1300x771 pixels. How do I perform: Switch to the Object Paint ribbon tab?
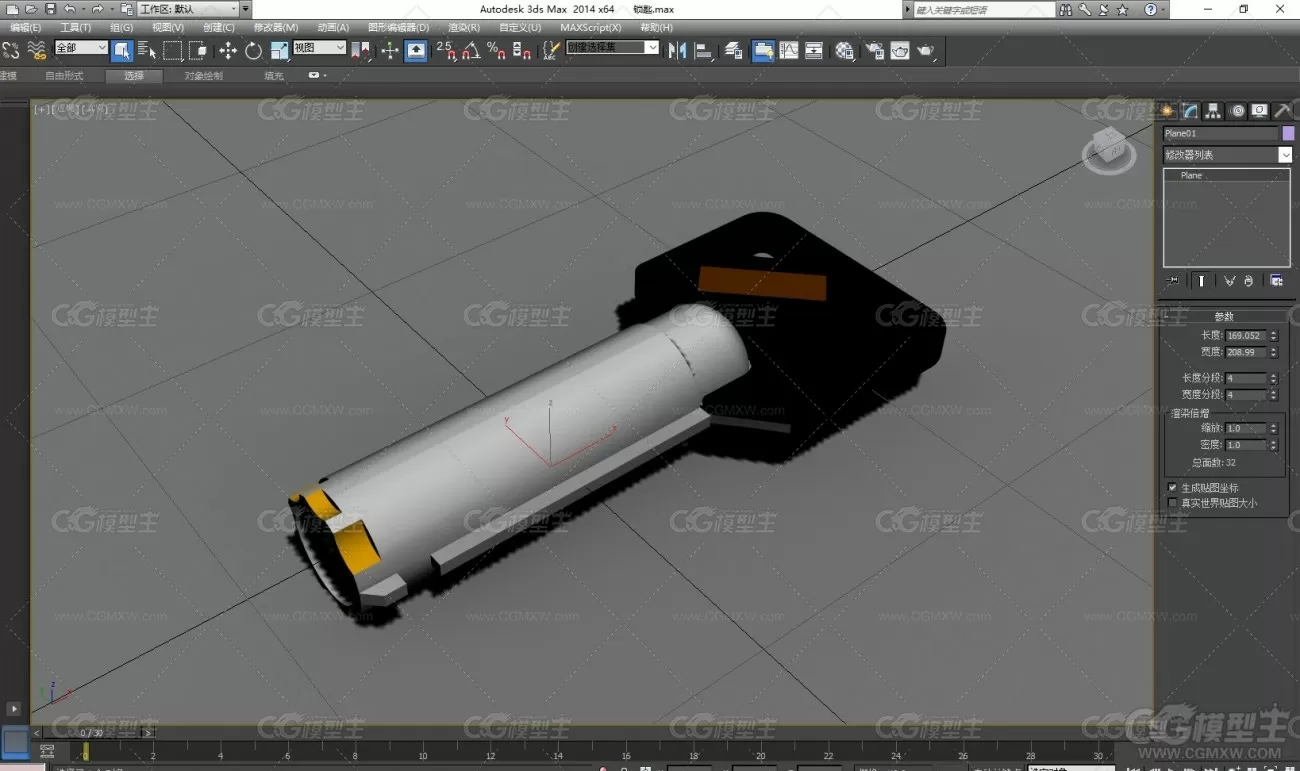pos(204,76)
